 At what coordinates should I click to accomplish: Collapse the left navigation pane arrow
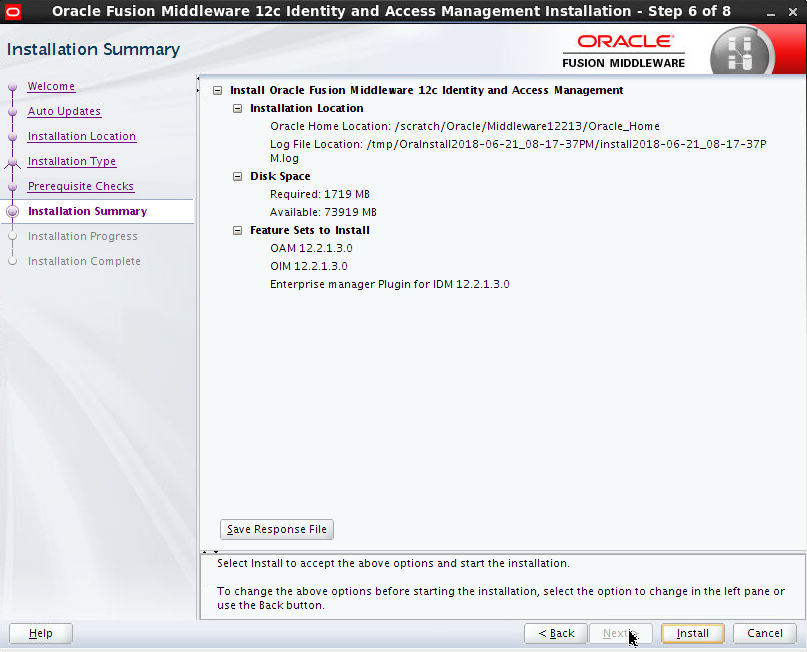[x=198, y=79]
